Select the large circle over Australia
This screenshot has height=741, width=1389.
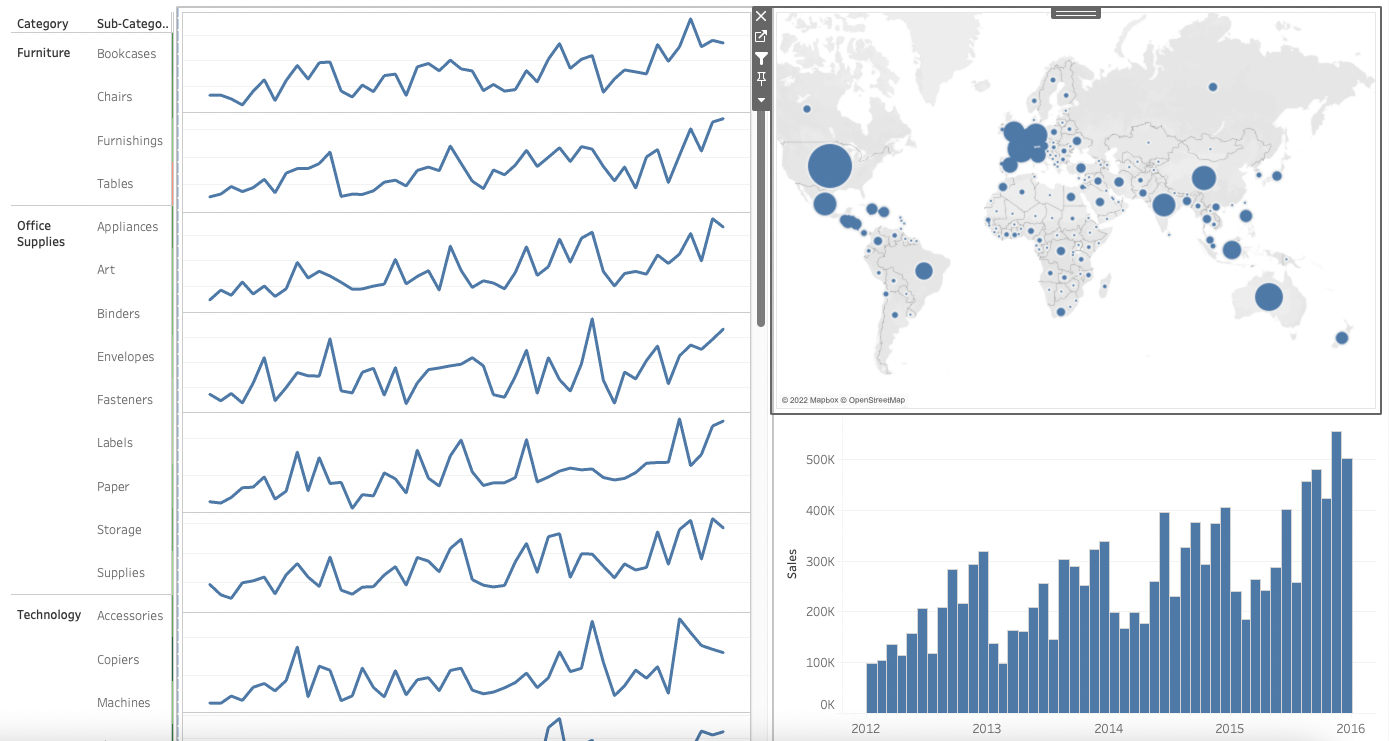pos(1268,297)
